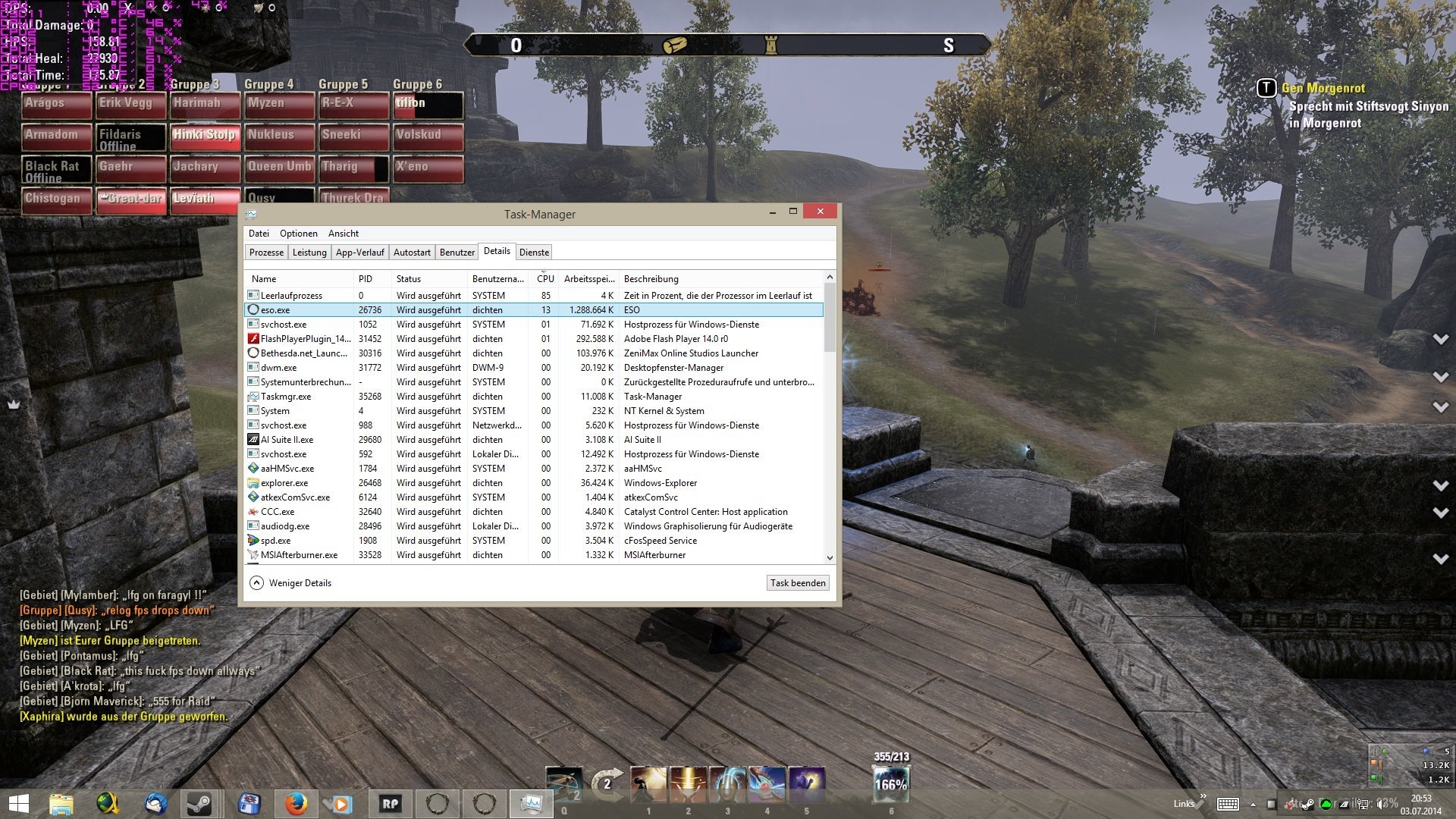Launch Firefox from the taskbar
The width and height of the screenshot is (1456, 819).
click(296, 803)
